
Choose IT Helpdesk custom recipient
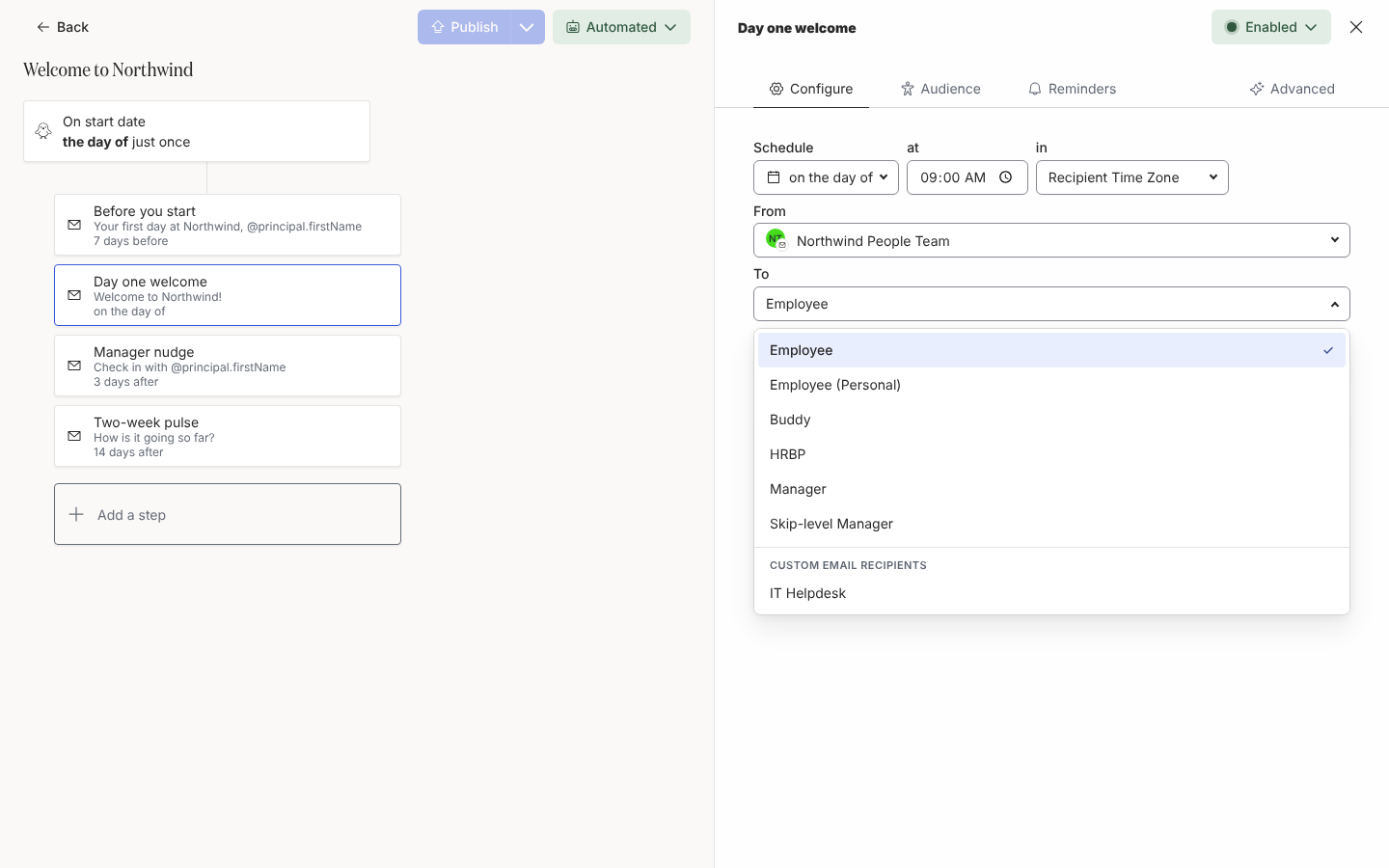[x=1051, y=593]
